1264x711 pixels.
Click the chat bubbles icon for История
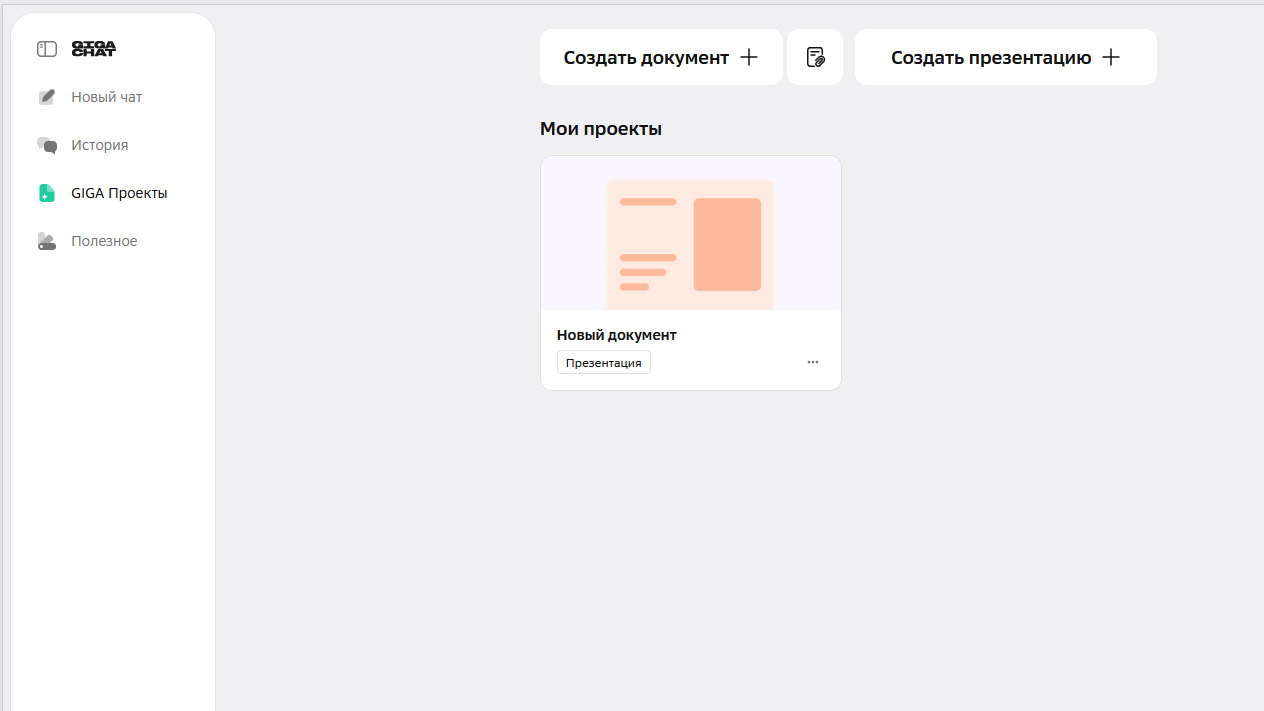(47, 145)
